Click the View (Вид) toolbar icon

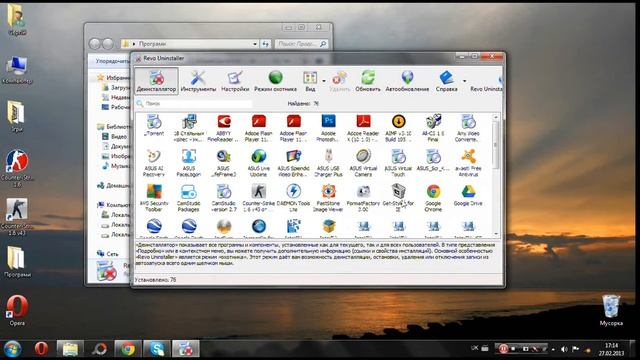click(310, 81)
